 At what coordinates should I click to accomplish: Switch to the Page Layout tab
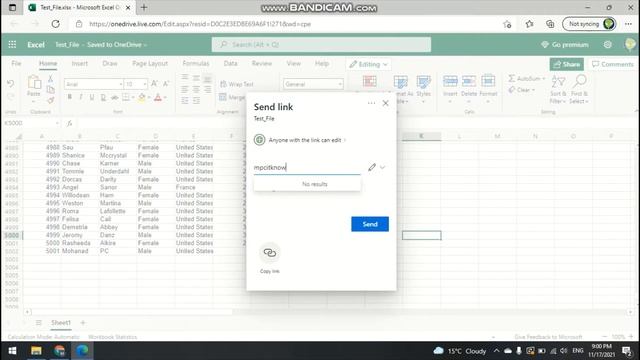(x=150, y=64)
